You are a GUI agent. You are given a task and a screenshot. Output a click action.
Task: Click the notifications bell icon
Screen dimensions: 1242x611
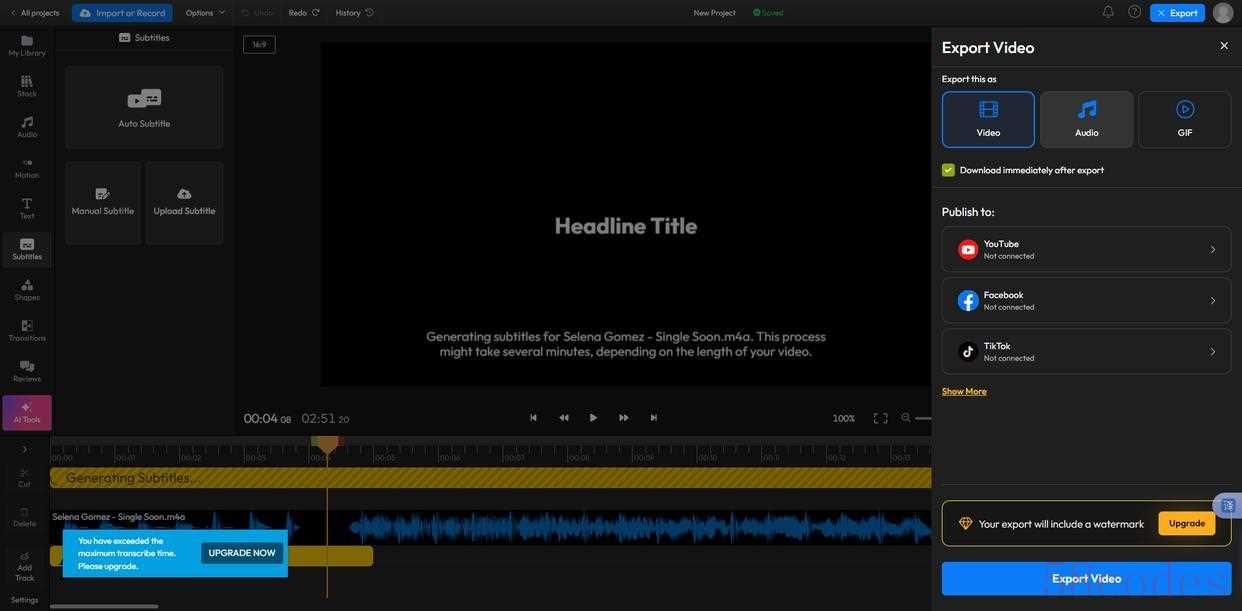[1108, 12]
